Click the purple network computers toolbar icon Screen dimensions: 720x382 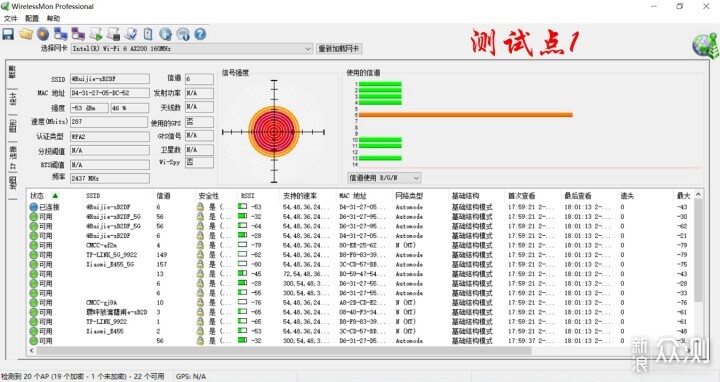78,34
